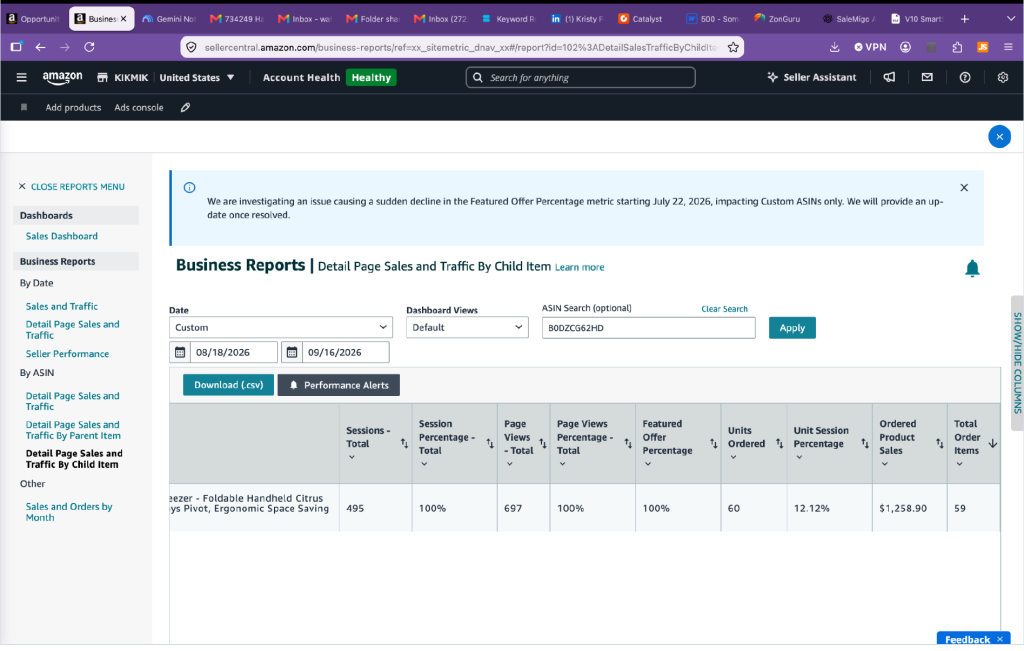Click the Amazon logo
The width and height of the screenshot is (1024, 651).
point(63,78)
